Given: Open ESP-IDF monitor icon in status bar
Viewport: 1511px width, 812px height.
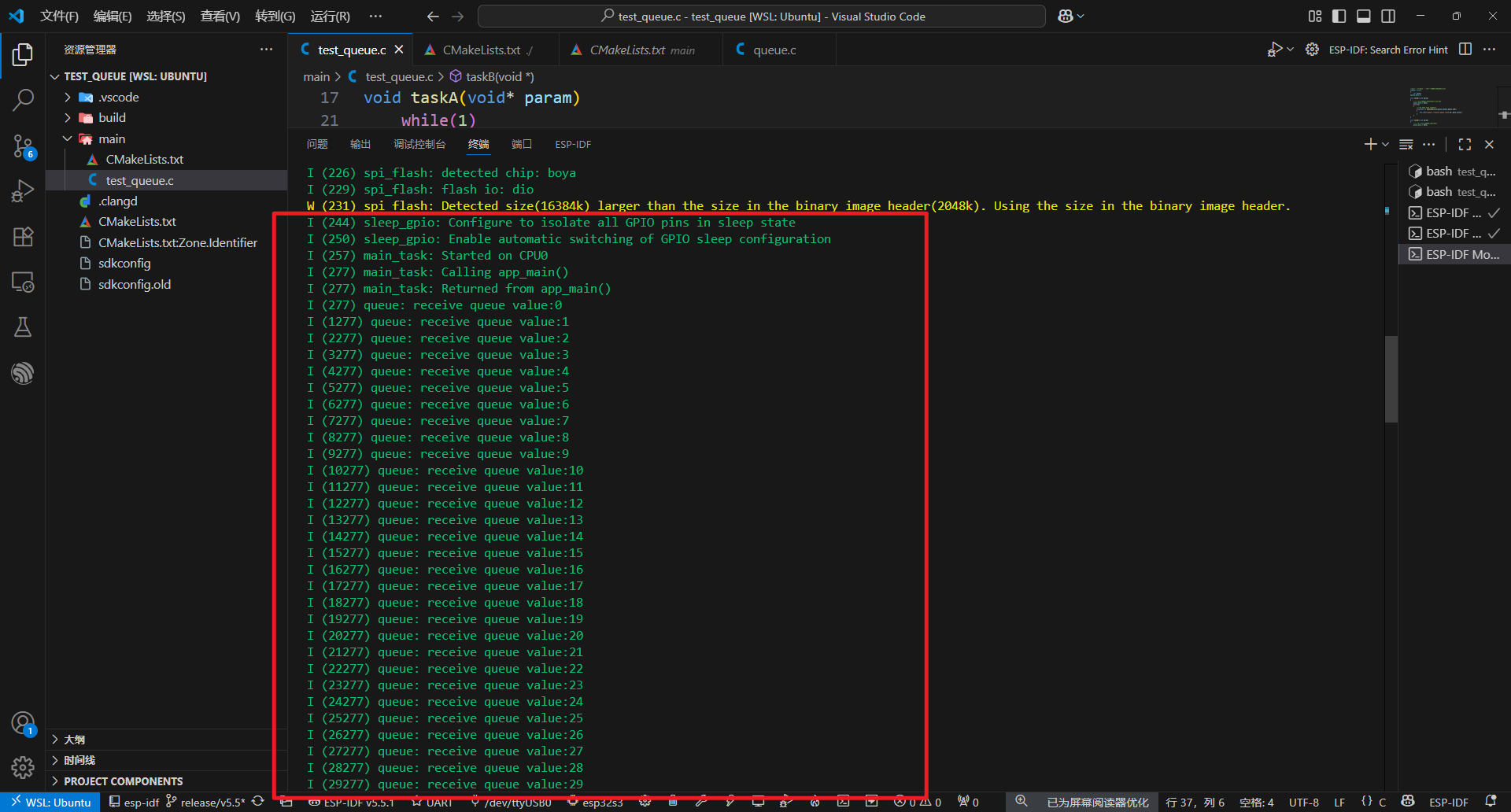Looking at the screenshot, I should pyautogui.click(x=758, y=802).
